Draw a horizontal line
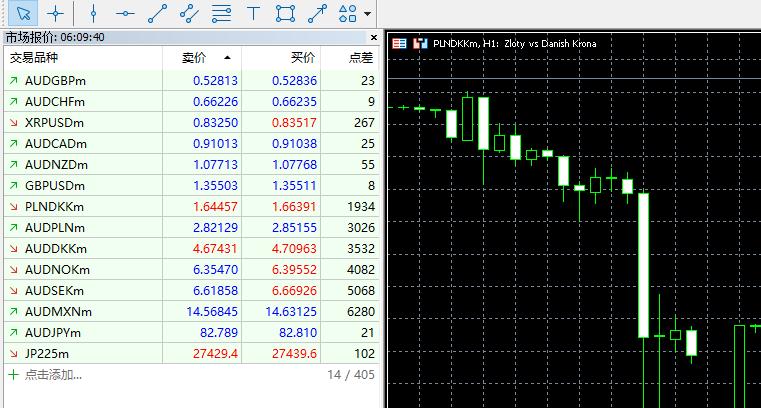This screenshot has width=761, height=408. coord(125,13)
